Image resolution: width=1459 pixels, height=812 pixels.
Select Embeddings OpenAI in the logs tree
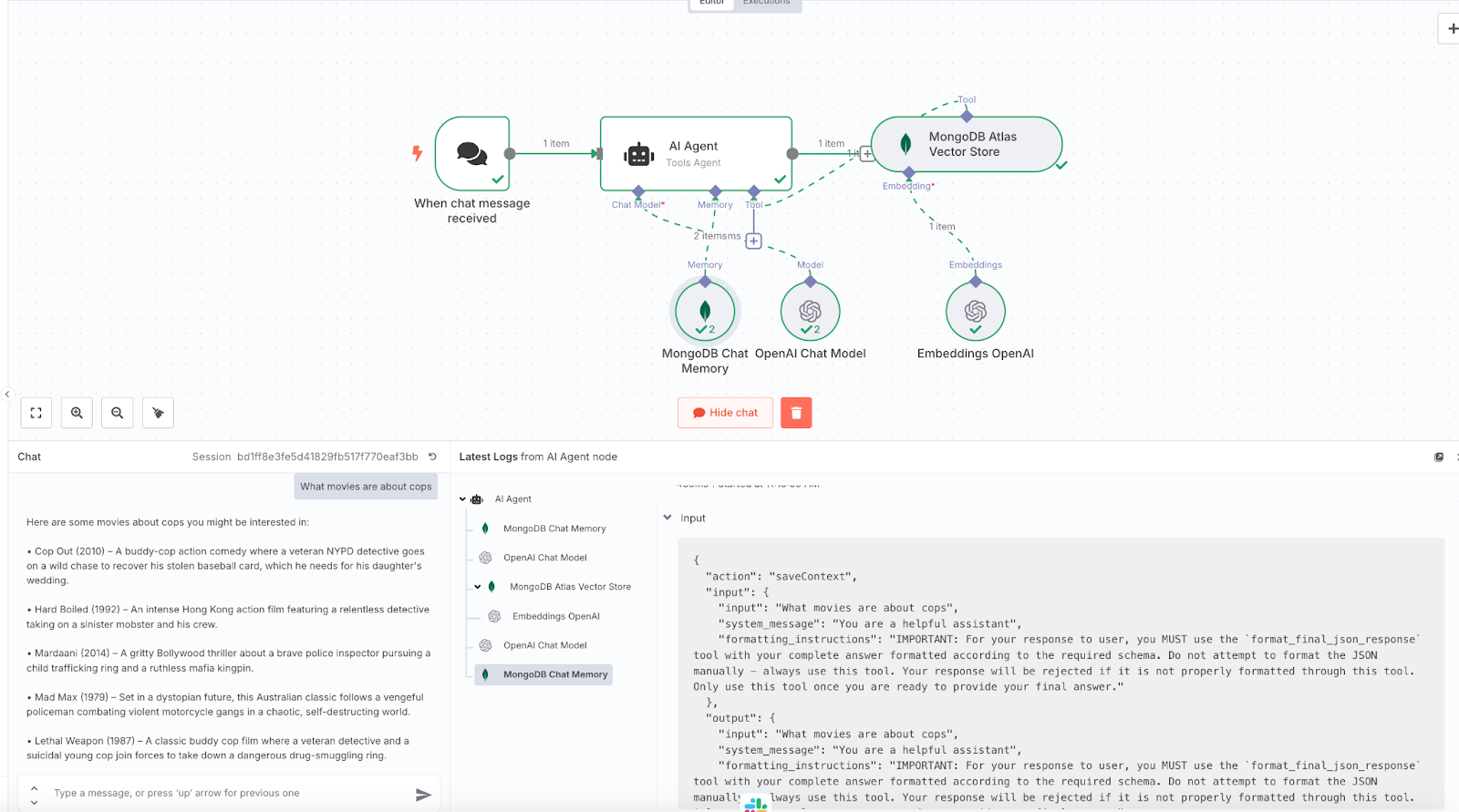555,616
